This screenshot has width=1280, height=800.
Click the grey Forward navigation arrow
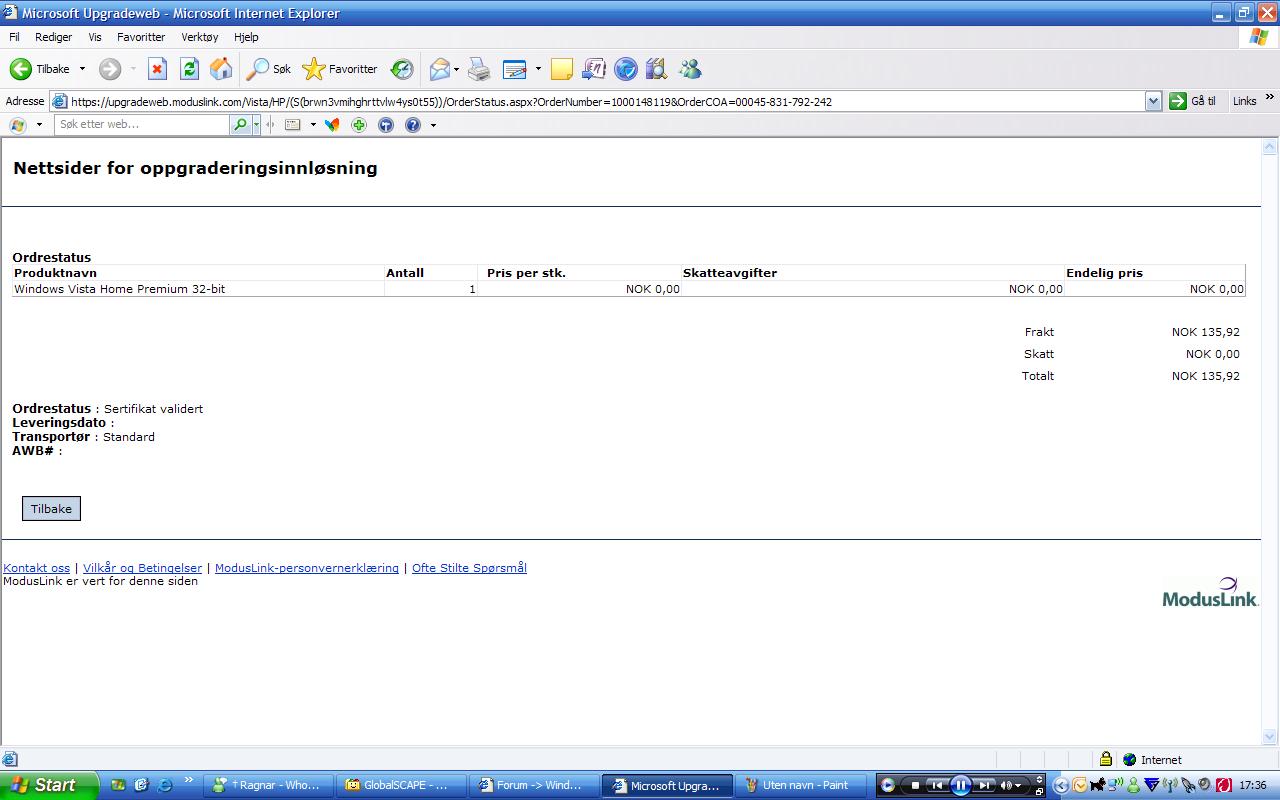click(110, 69)
